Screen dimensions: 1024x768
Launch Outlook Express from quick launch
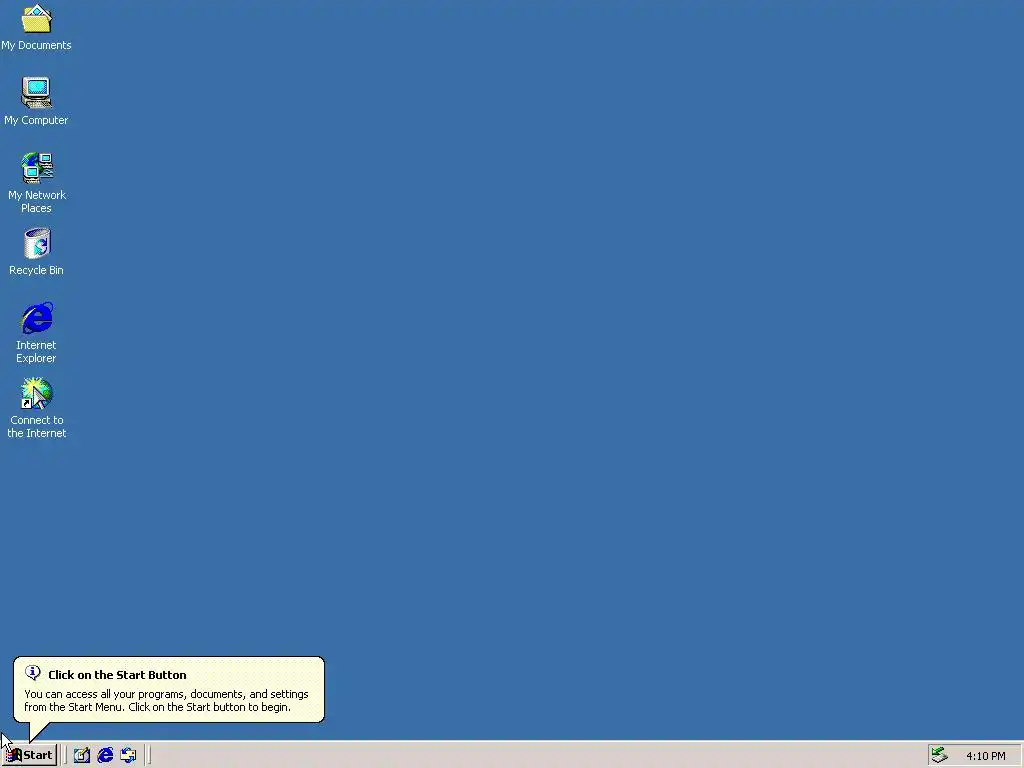coord(128,755)
